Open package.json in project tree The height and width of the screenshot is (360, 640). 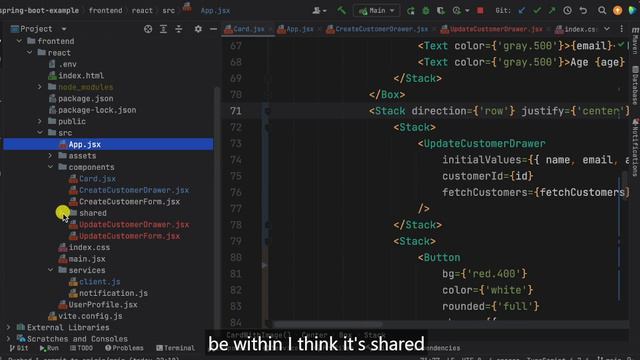(x=81, y=98)
